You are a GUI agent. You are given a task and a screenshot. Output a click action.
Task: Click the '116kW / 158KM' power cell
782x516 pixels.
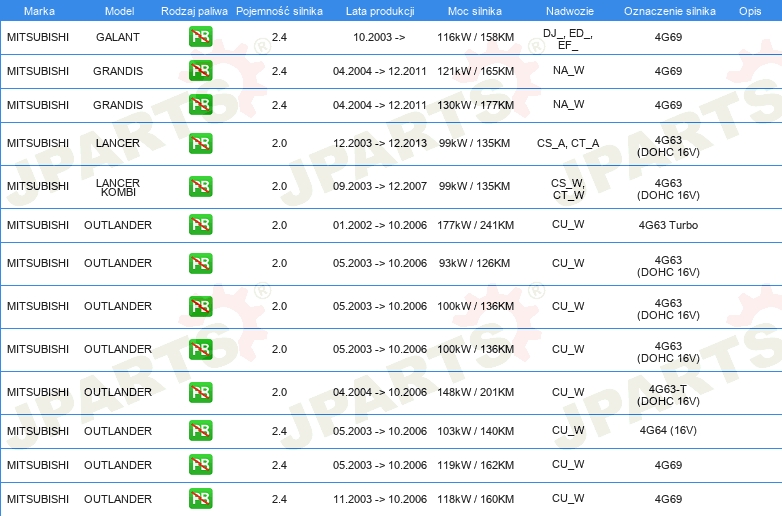[475, 37]
